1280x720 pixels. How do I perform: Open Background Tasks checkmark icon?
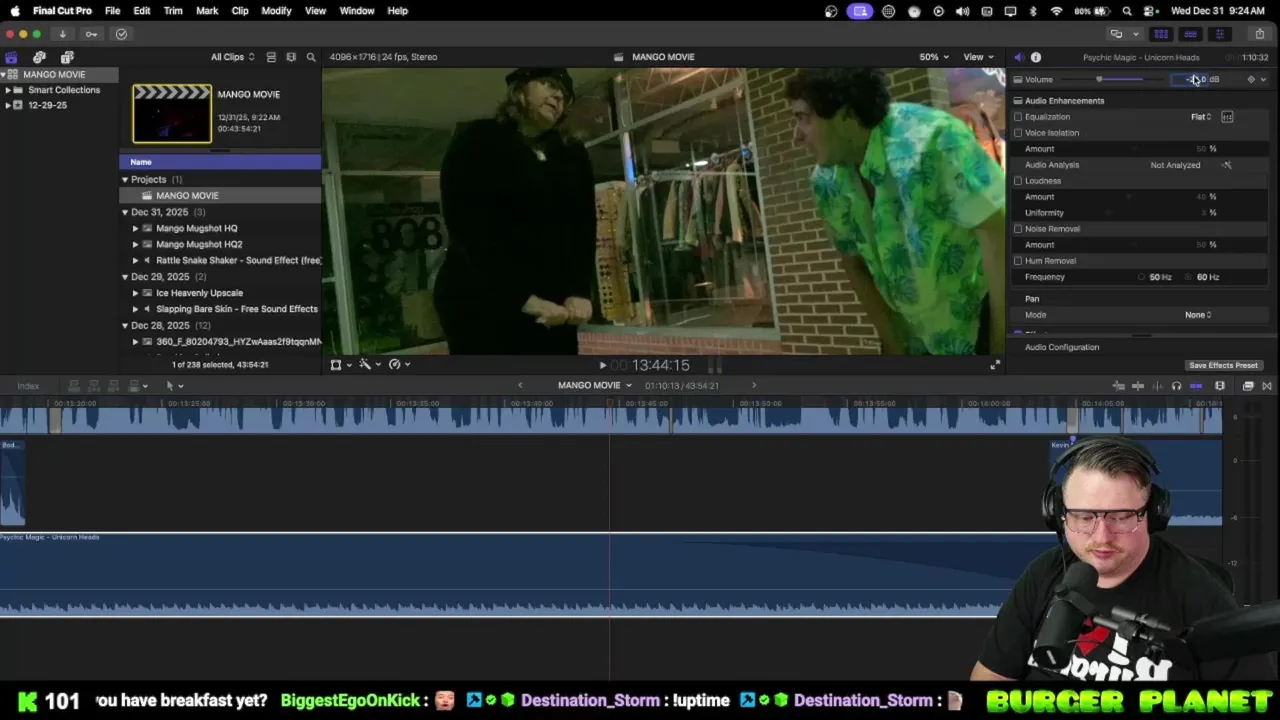pyautogui.click(x=121, y=34)
